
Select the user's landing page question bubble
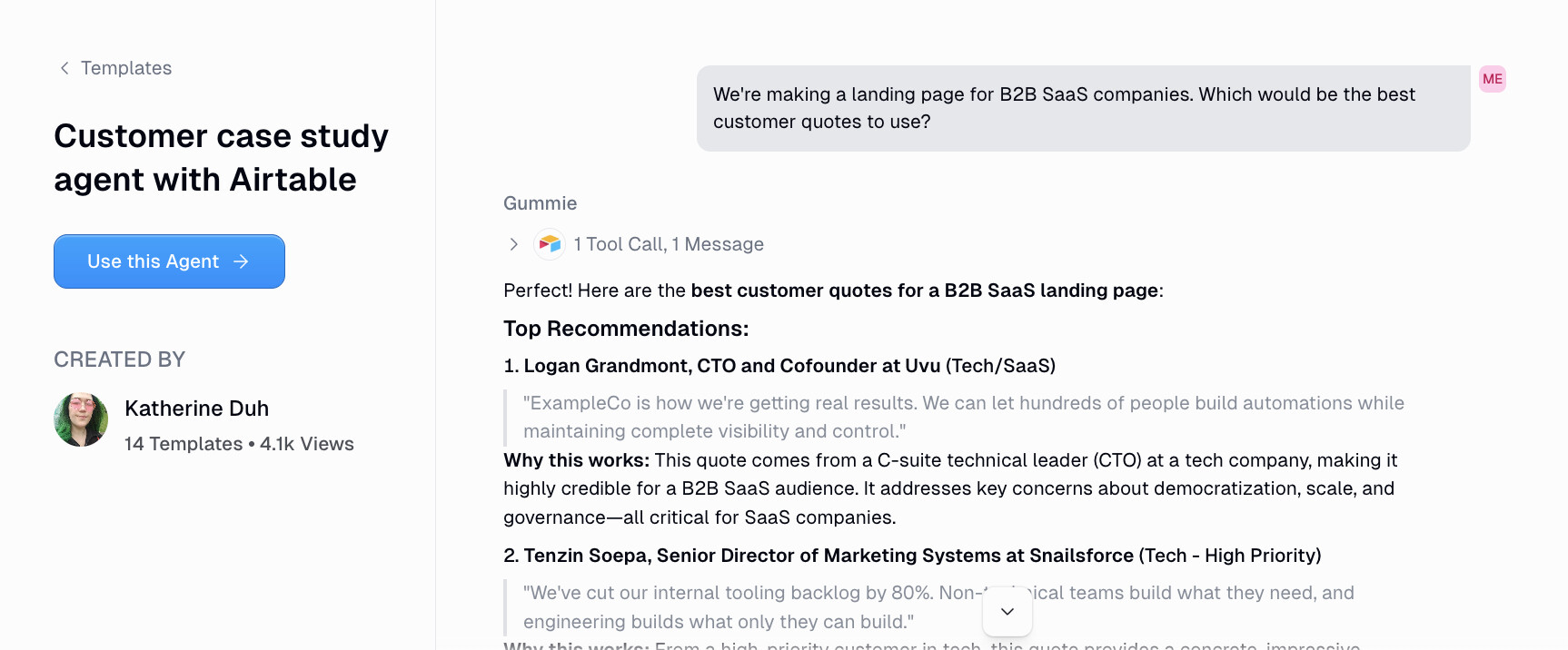[x=1083, y=107]
